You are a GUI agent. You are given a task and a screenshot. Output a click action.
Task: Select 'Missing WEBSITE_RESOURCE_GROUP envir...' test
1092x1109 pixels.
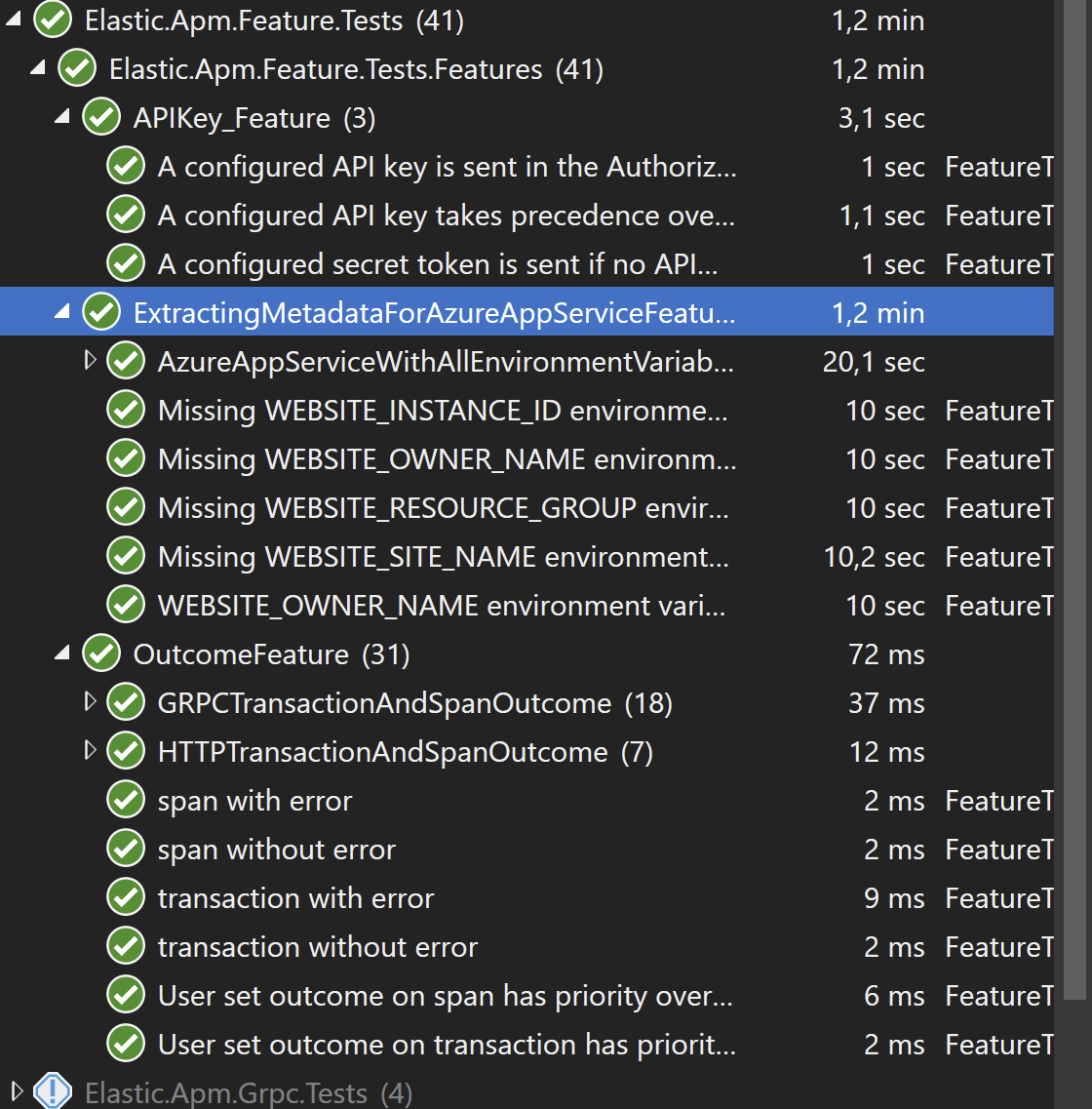click(444, 509)
